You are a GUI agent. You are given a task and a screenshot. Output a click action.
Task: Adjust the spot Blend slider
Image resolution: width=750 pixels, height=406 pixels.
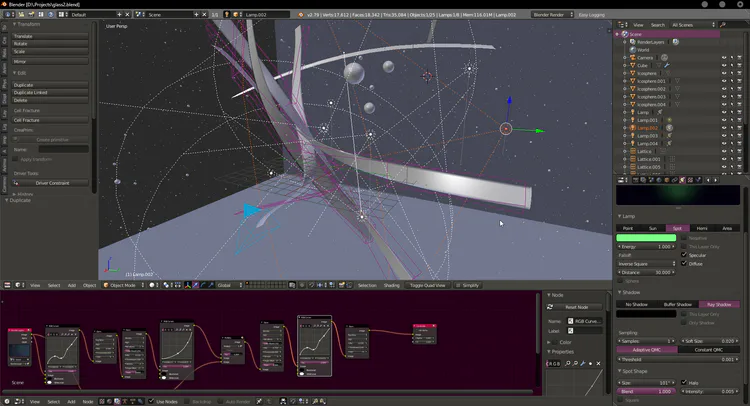646,391
